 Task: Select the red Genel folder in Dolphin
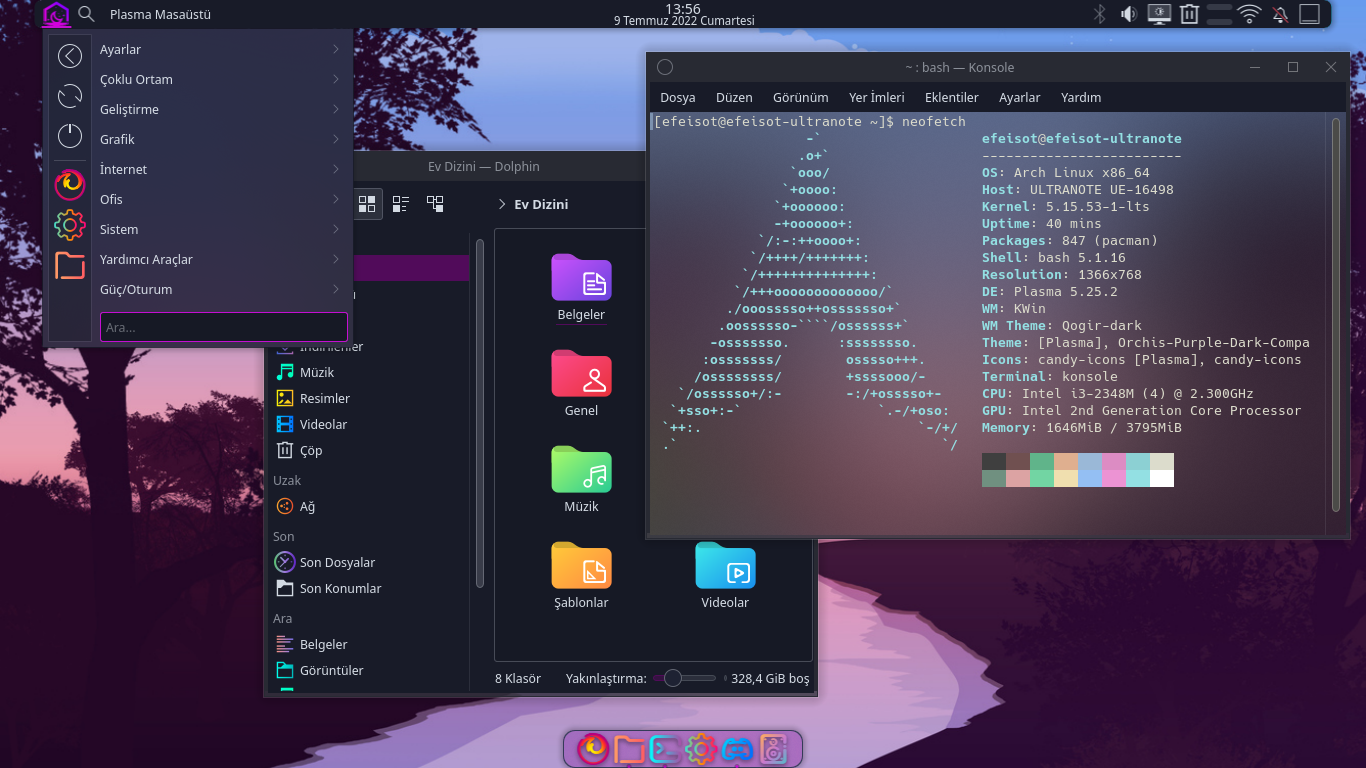click(581, 383)
